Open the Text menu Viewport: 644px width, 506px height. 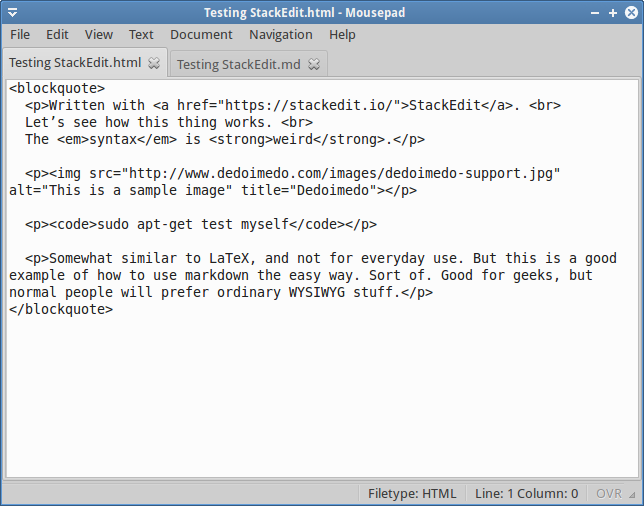141,34
